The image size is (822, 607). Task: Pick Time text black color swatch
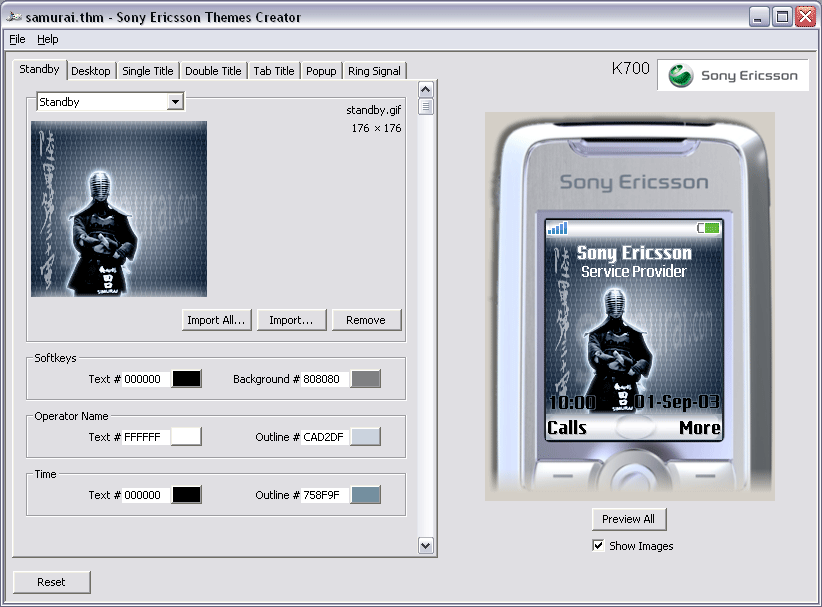[x=187, y=495]
